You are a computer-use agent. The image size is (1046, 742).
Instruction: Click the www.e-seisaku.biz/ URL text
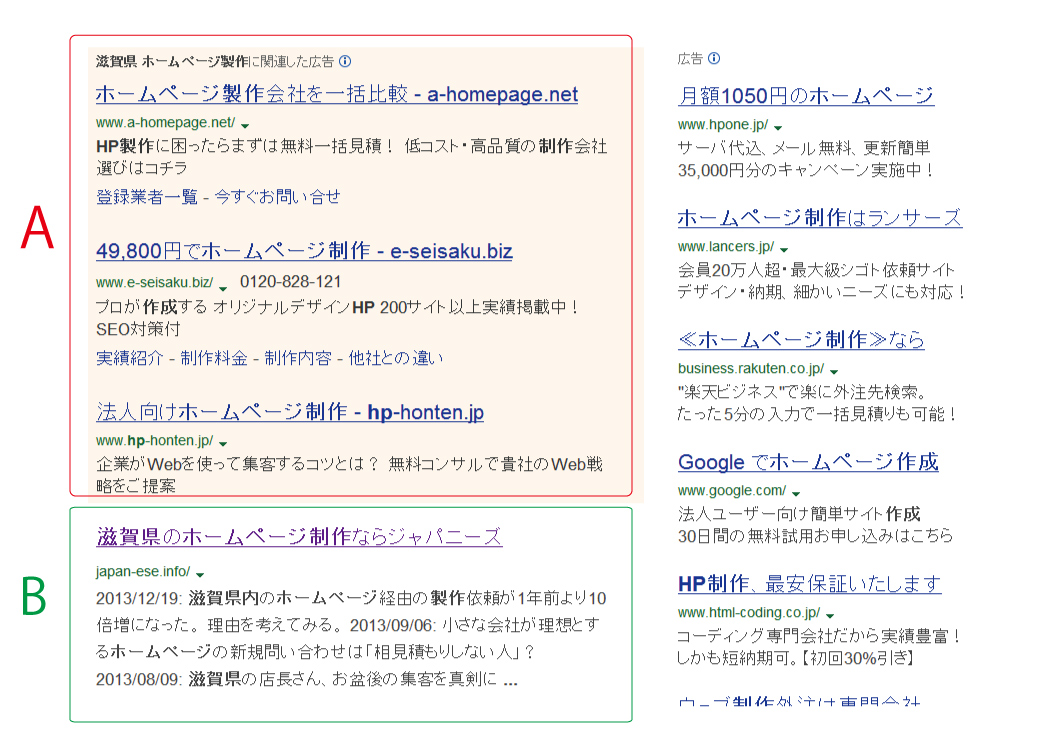[x=155, y=283]
